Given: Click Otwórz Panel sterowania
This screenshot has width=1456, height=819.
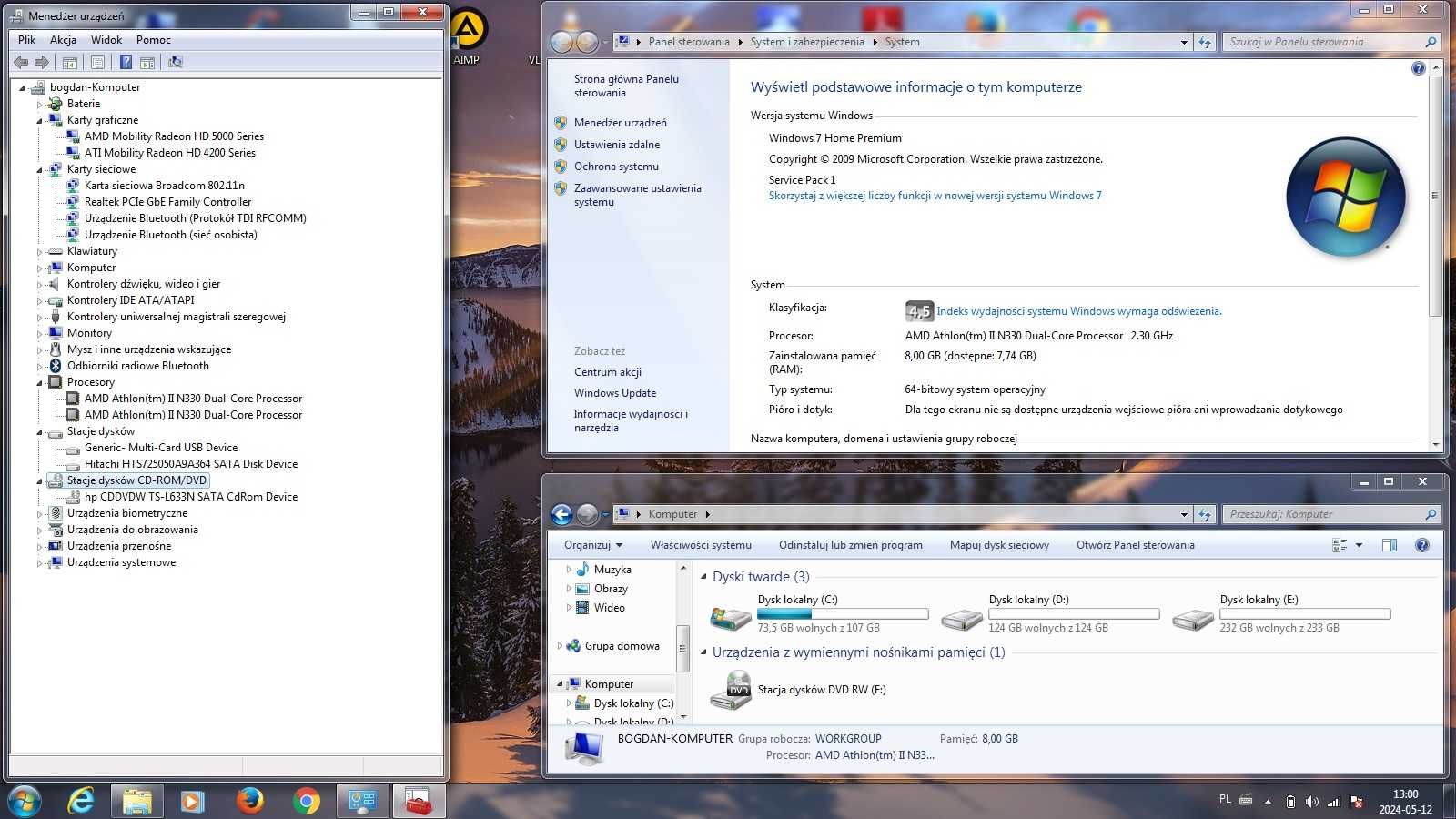Looking at the screenshot, I should tap(1136, 545).
